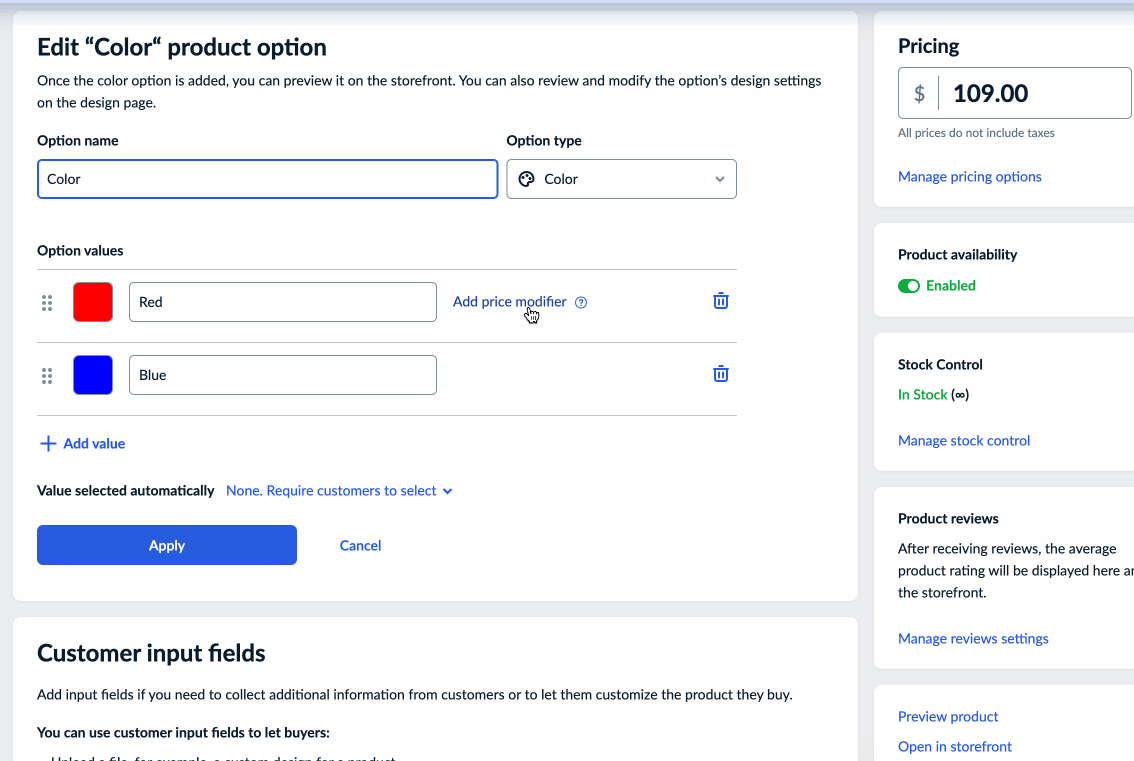The image size is (1134, 761).
Task: Grab the drag handle for Blue
Action: click(47, 376)
